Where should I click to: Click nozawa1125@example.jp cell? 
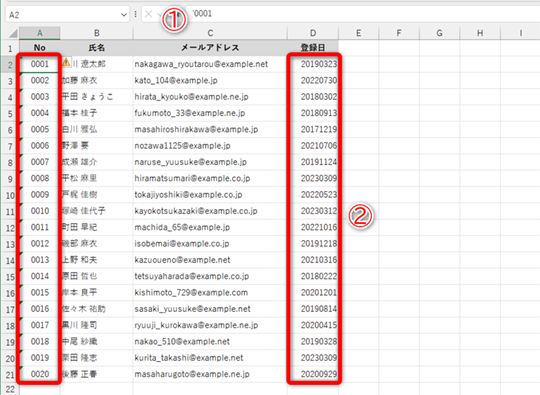[210, 146]
